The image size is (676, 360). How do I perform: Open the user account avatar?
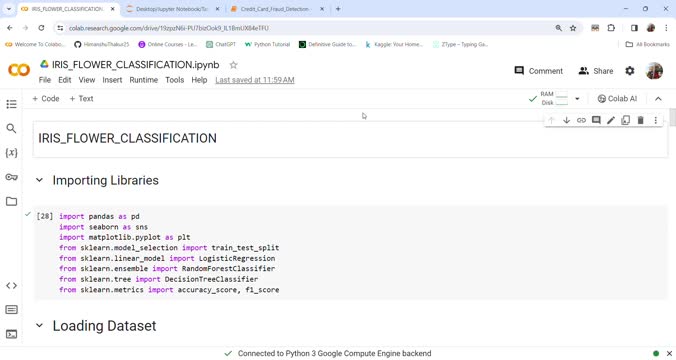pyautogui.click(x=654, y=71)
